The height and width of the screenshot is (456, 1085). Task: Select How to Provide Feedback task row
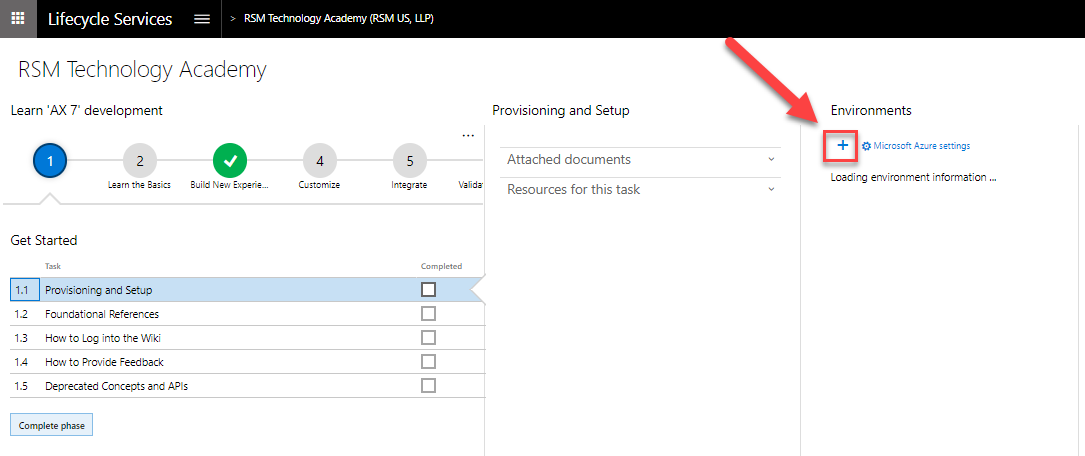pyautogui.click(x=104, y=362)
